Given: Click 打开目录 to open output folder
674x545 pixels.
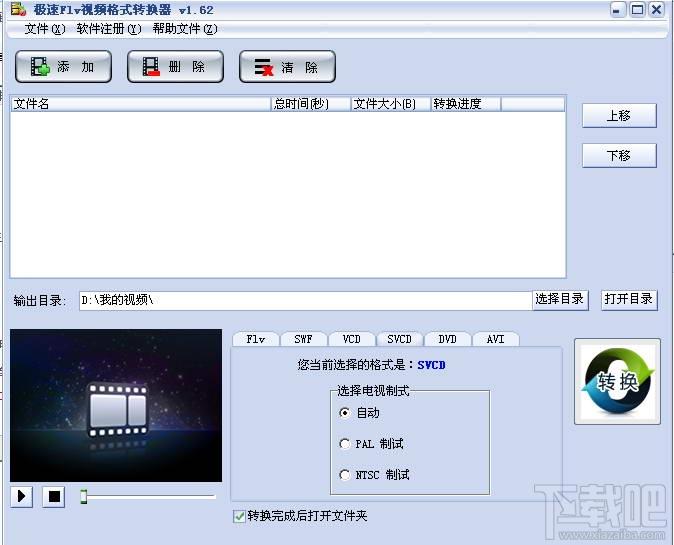Looking at the screenshot, I should click(629, 299).
